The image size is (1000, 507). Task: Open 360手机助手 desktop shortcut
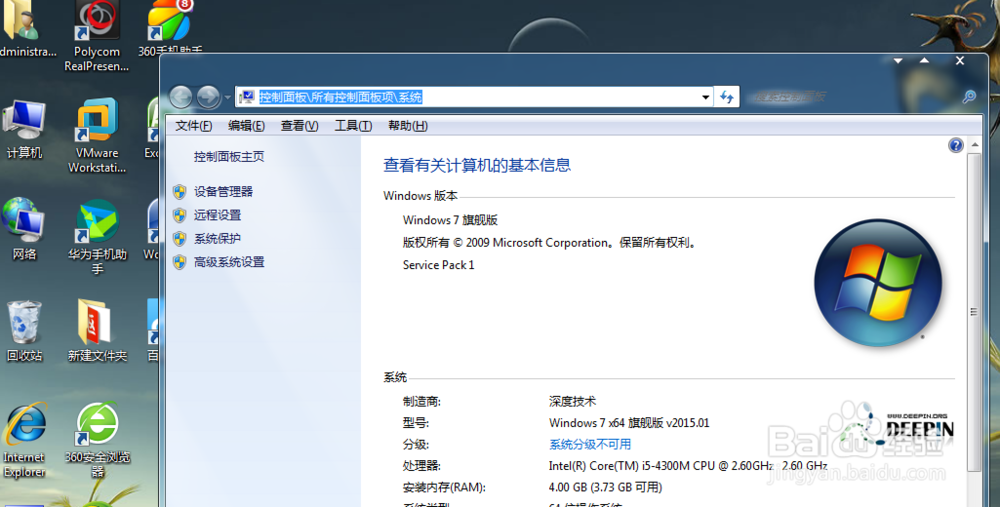(x=170, y=29)
